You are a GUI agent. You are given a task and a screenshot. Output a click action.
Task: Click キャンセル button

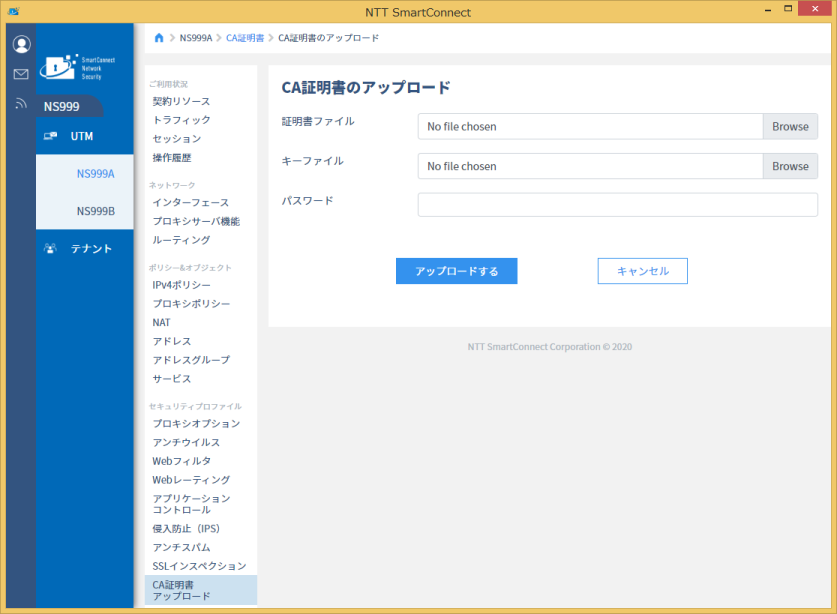pyautogui.click(x=643, y=271)
